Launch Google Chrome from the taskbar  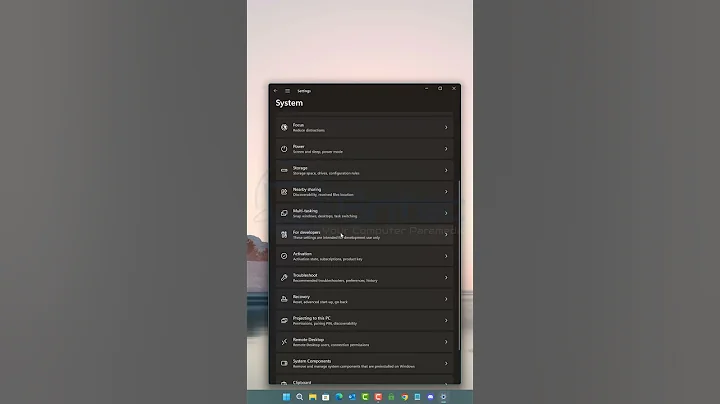click(405, 397)
